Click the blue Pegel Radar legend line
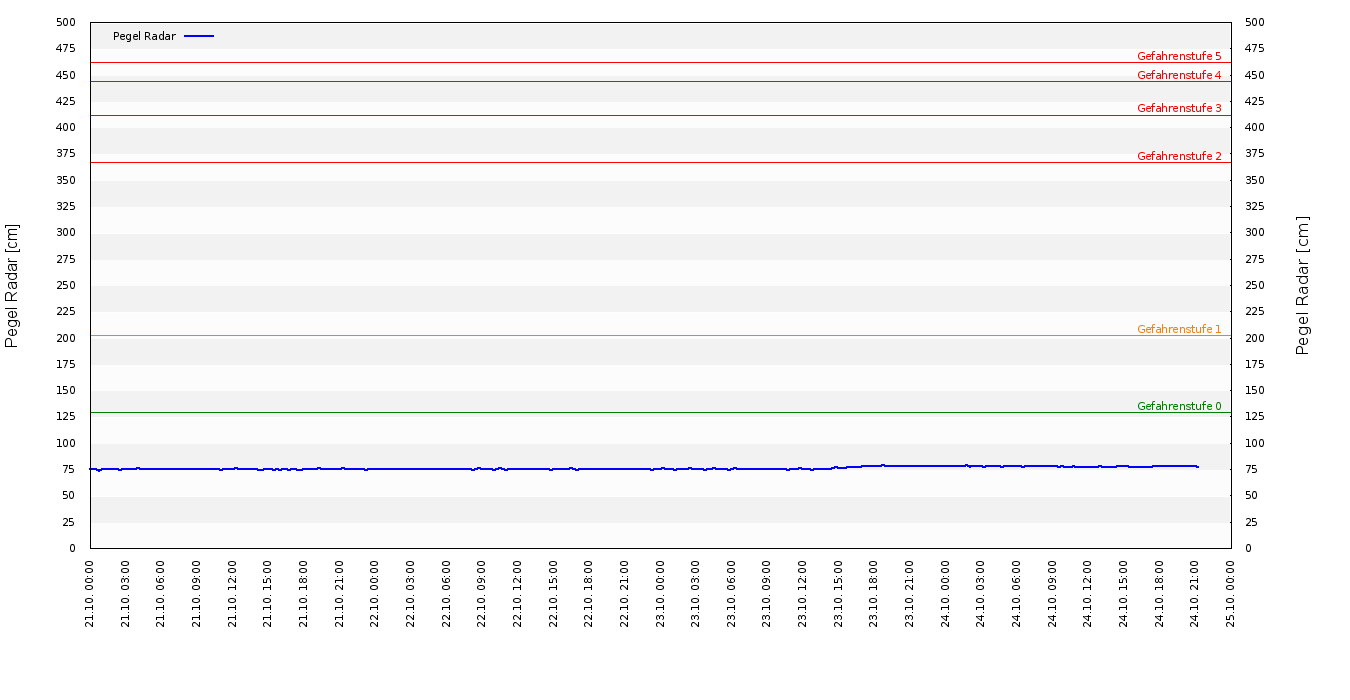This screenshot has width=1350, height=700. [199, 36]
